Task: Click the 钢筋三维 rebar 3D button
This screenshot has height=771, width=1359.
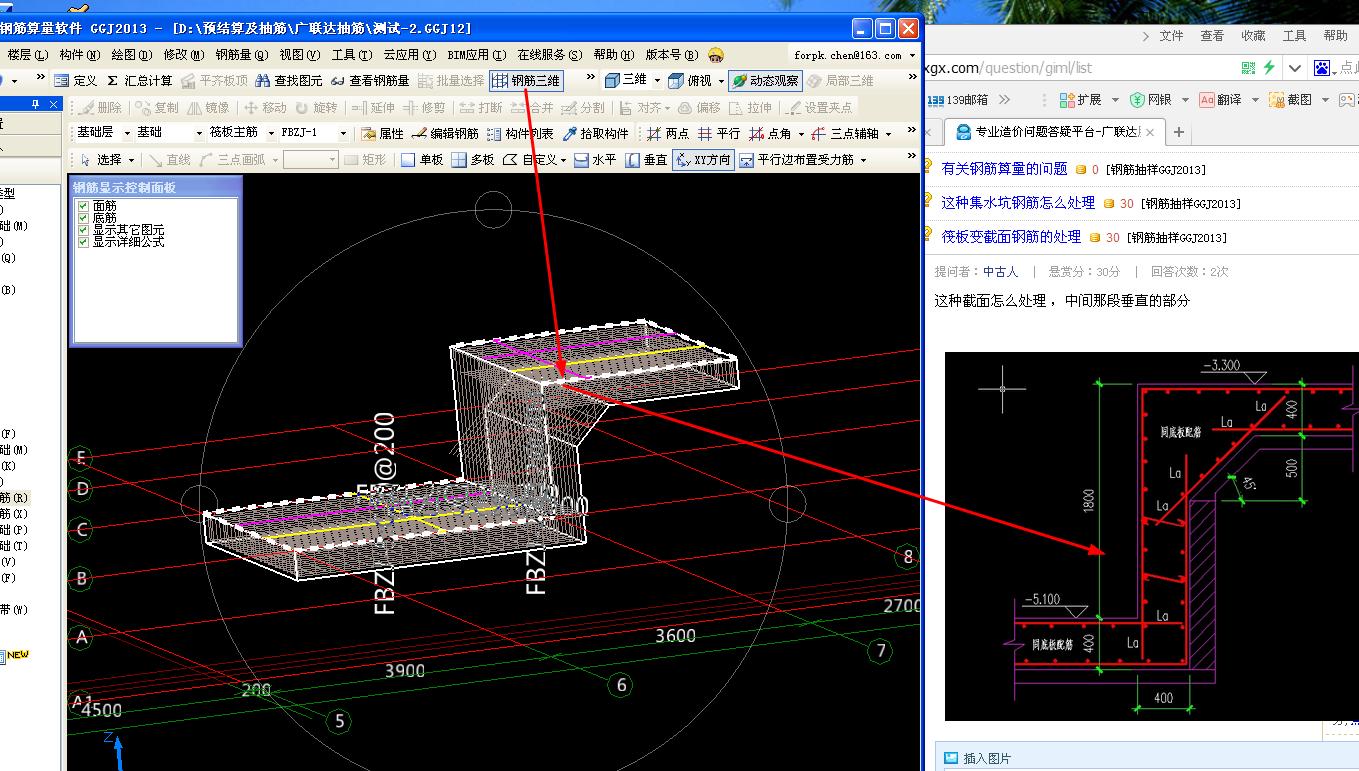Action: [526, 81]
